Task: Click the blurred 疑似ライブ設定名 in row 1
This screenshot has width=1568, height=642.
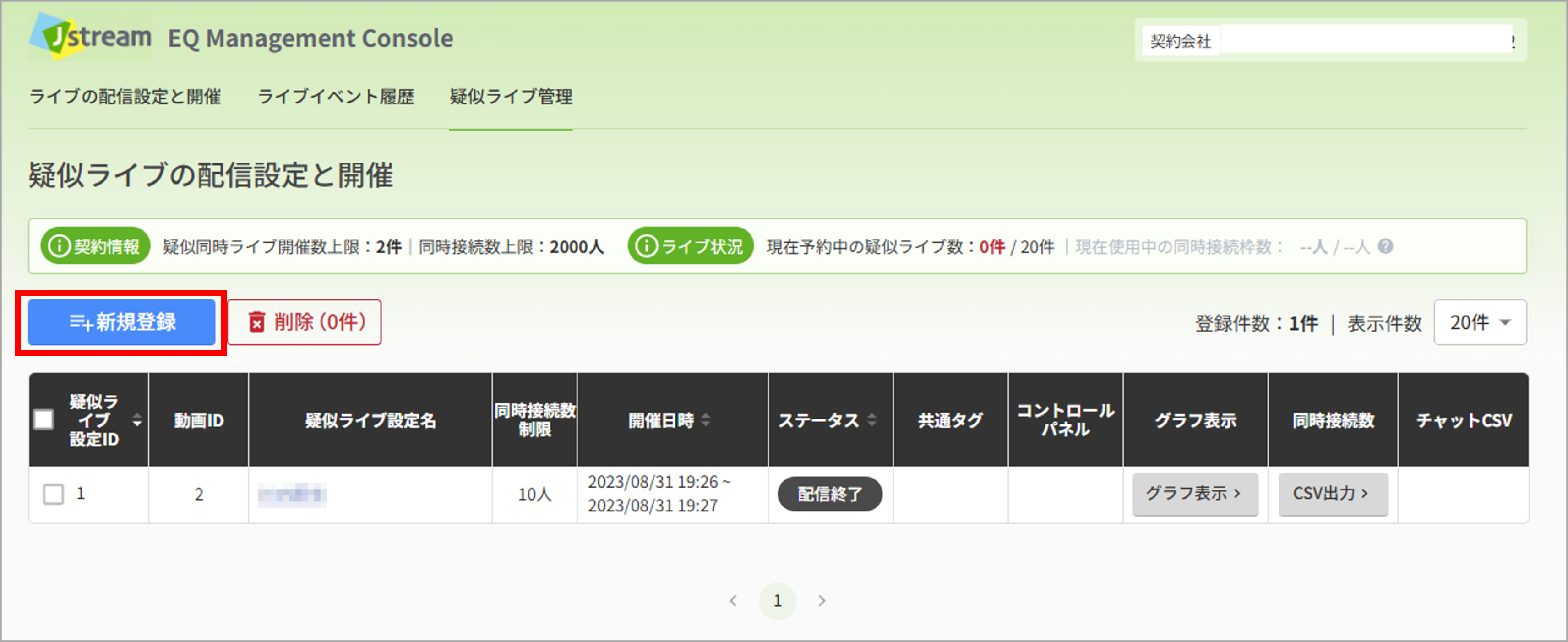Action: [x=292, y=495]
